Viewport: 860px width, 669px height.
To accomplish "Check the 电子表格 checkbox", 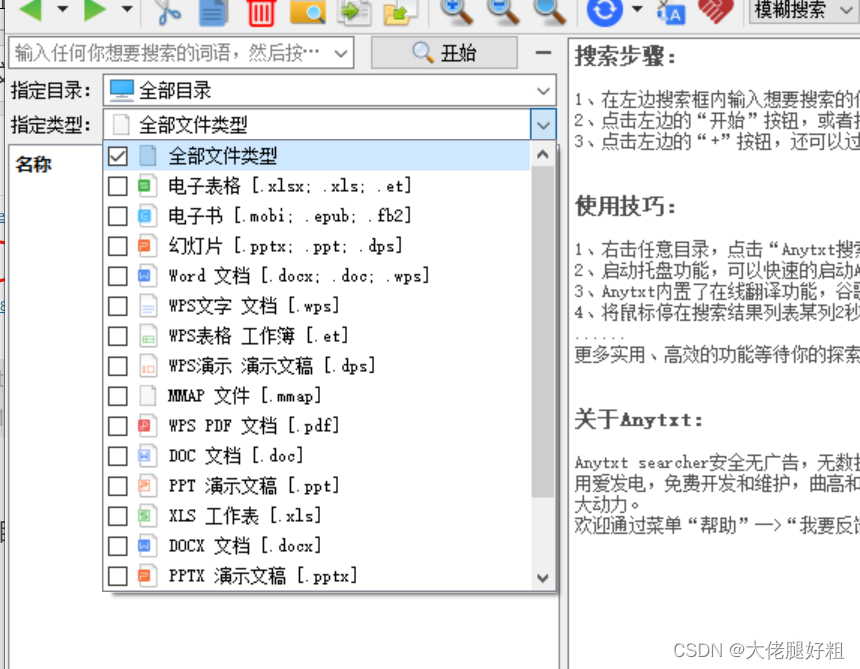I will (118, 186).
